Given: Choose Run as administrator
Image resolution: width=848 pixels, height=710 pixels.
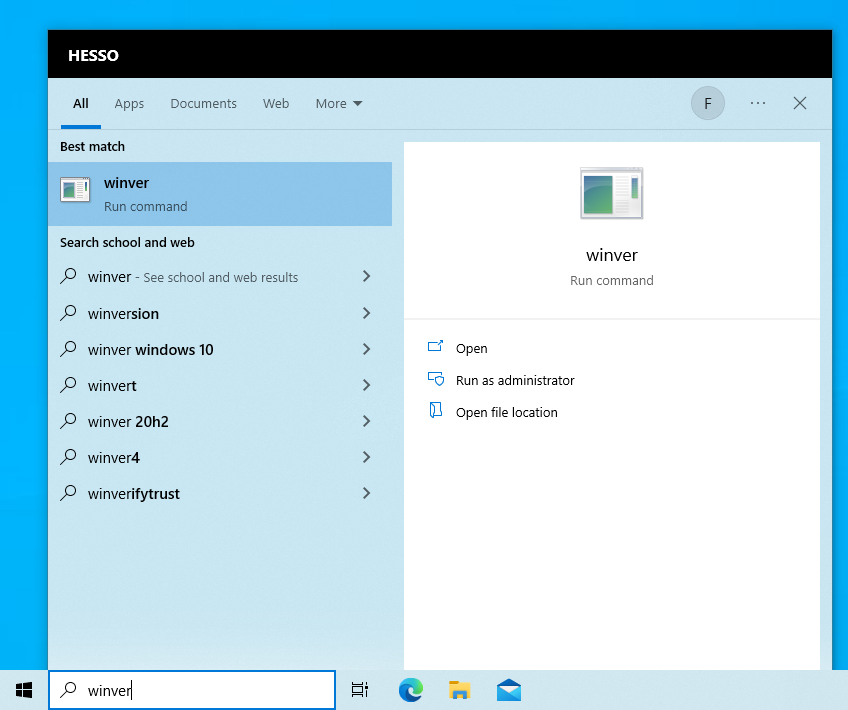Looking at the screenshot, I should coord(515,380).
